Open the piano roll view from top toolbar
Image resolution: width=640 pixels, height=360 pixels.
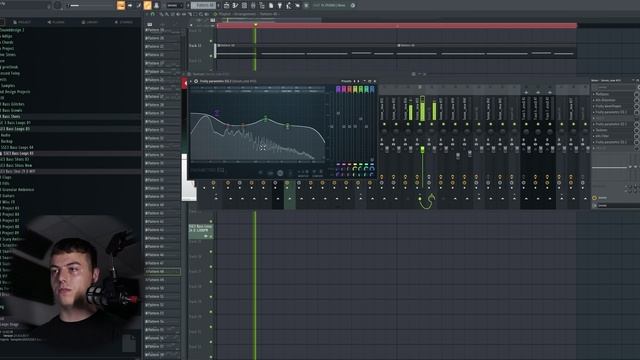pos(236,5)
